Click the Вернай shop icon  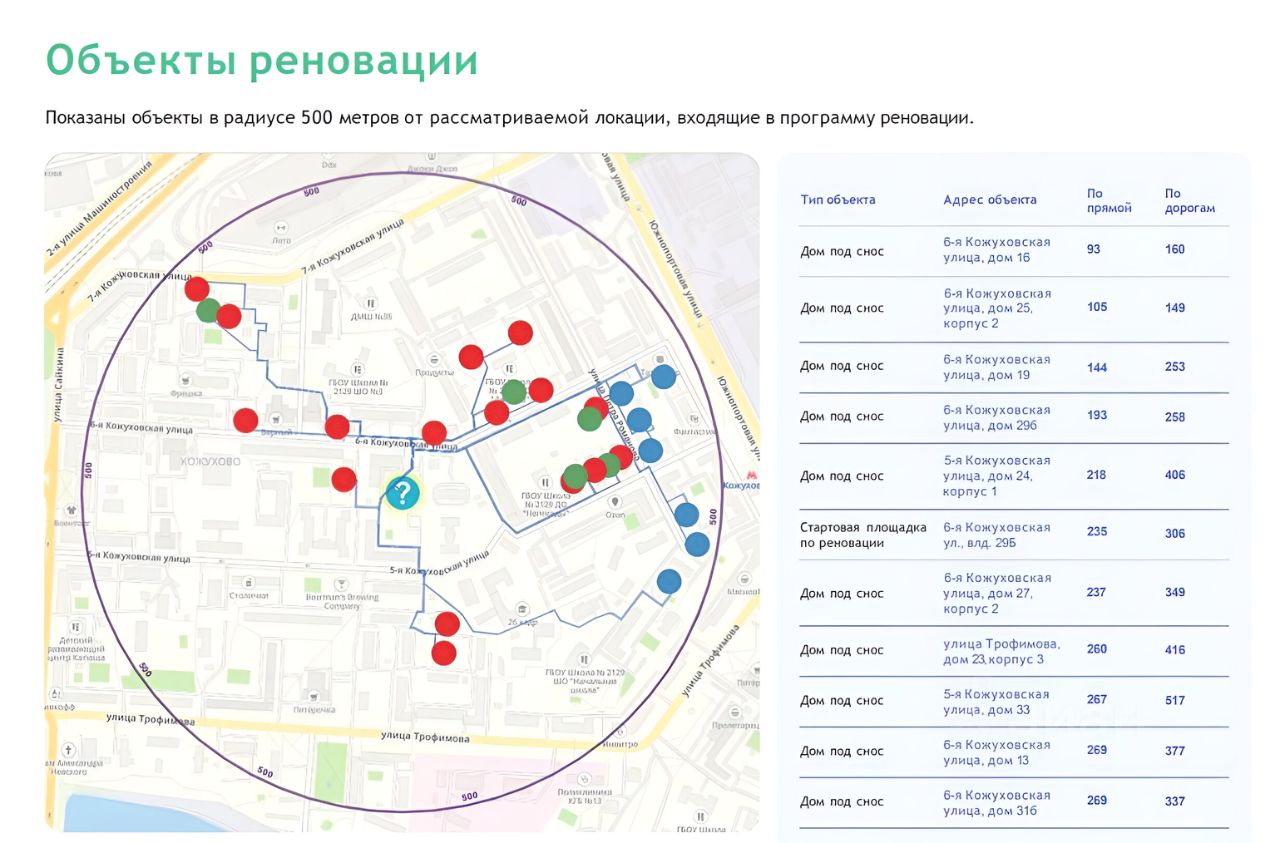coord(277,421)
